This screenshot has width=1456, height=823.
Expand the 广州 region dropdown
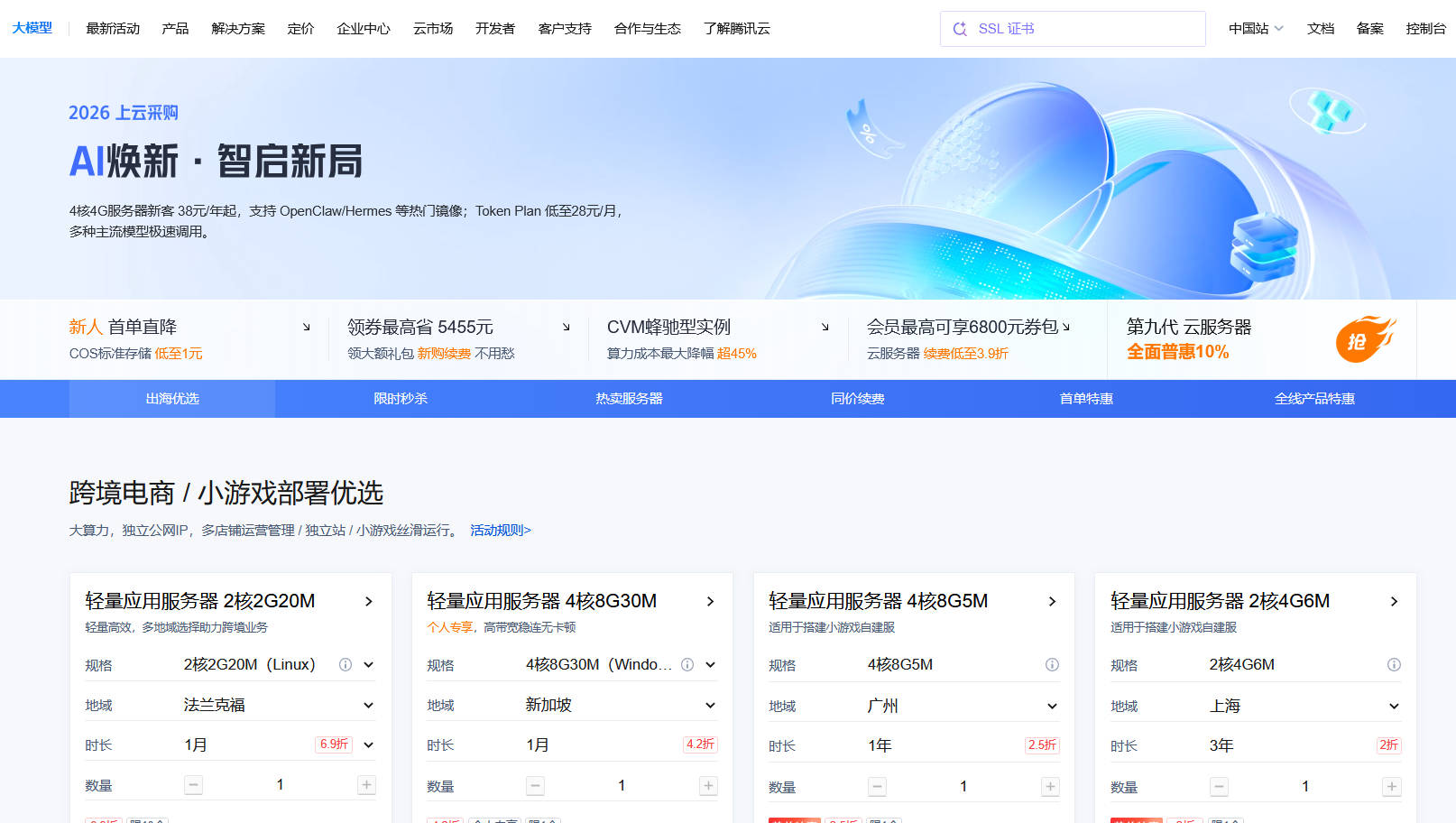tap(1053, 707)
